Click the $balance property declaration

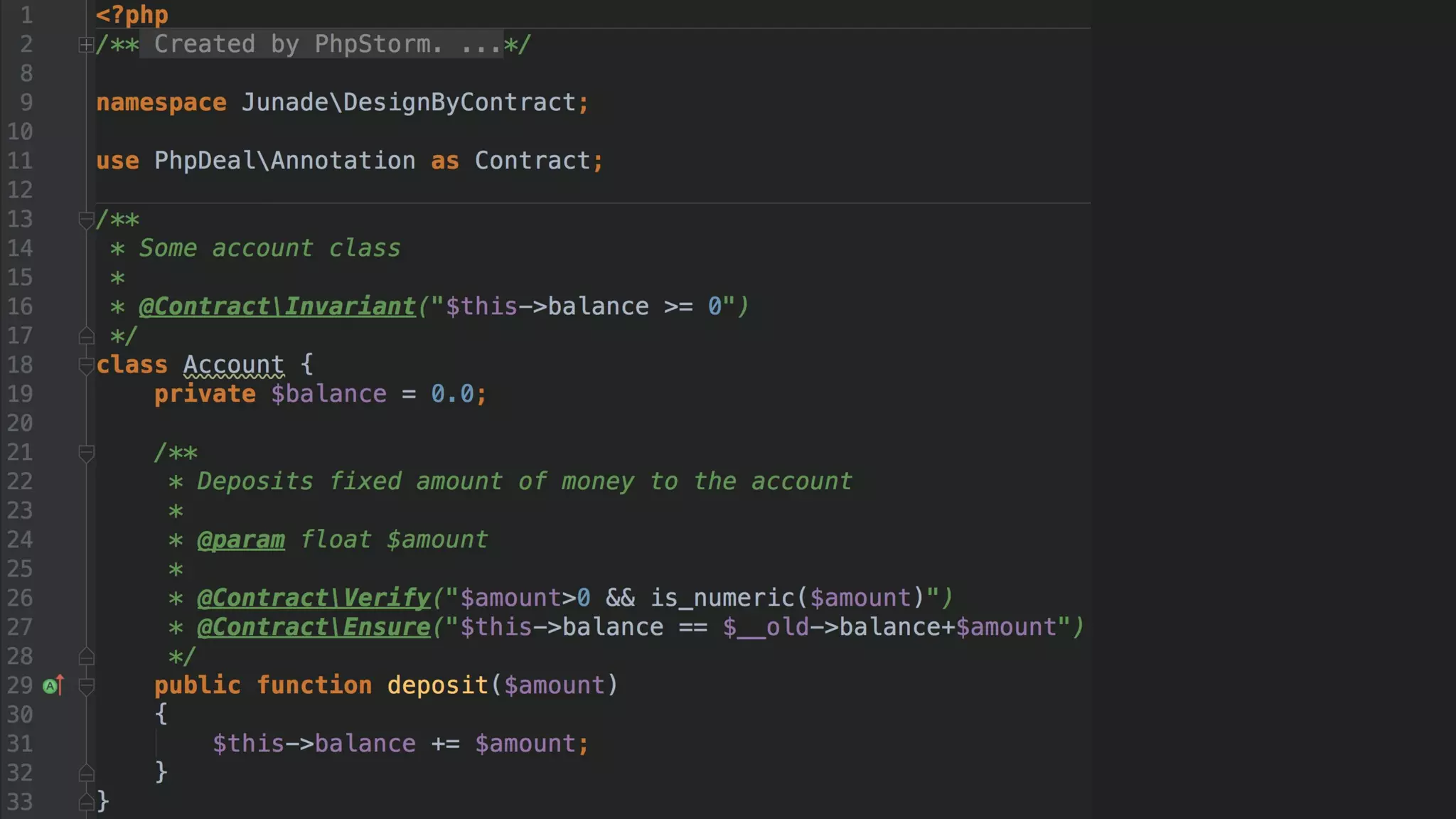pos(328,394)
